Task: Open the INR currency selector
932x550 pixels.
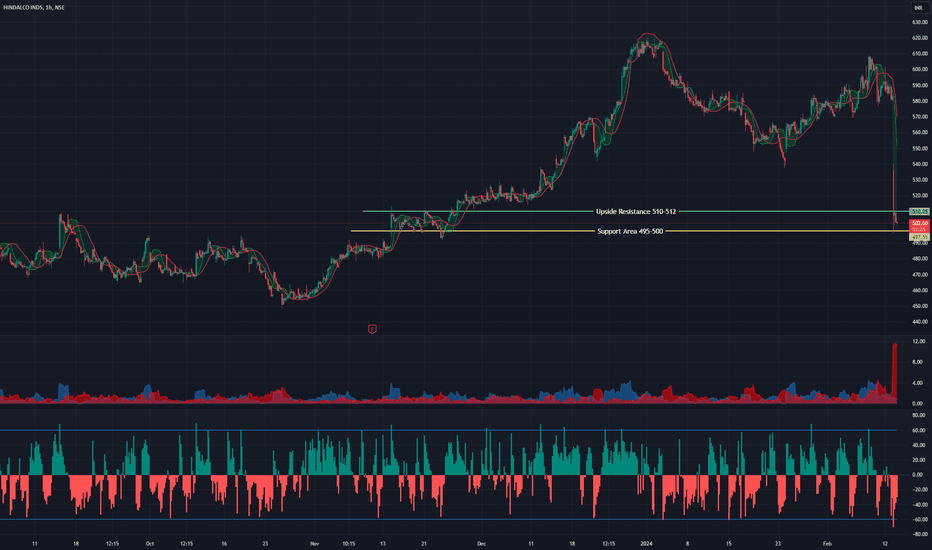Action: tap(919, 8)
